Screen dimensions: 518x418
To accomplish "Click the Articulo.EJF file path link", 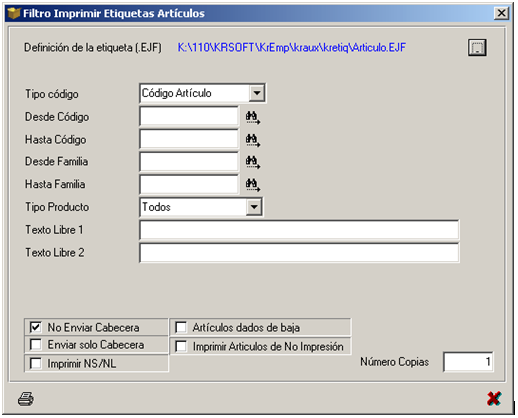I will pyautogui.click(x=291, y=48).
